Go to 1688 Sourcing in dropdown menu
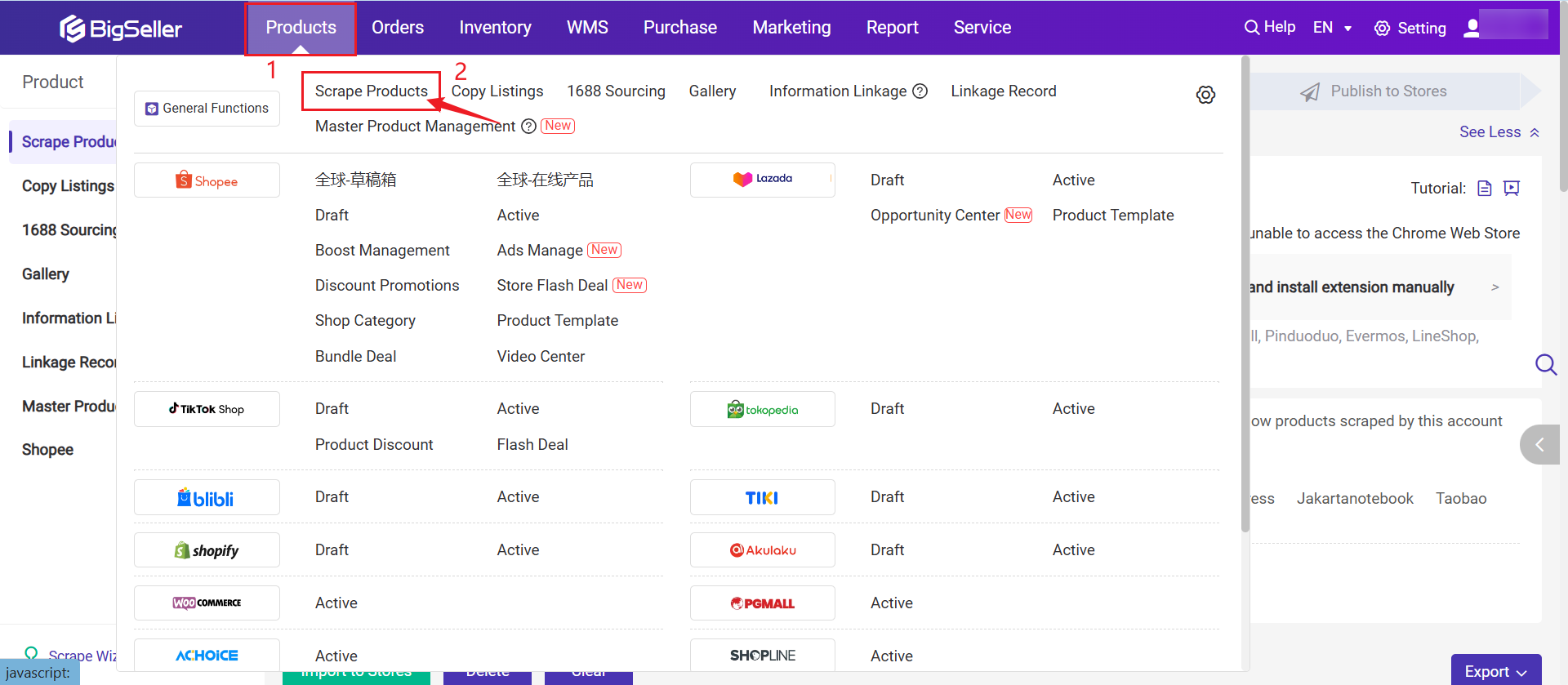This screenshot has width=1568, height=685. 616,91
